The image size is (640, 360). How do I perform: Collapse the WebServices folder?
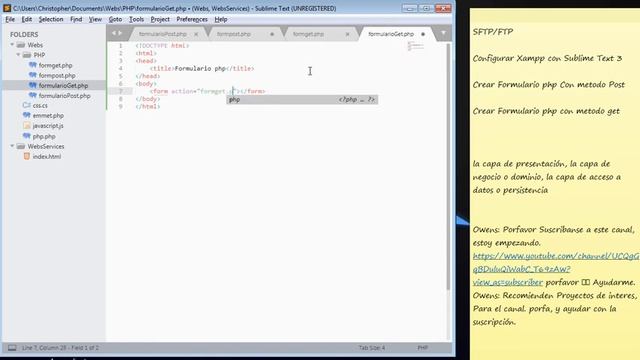pos(12,146)
